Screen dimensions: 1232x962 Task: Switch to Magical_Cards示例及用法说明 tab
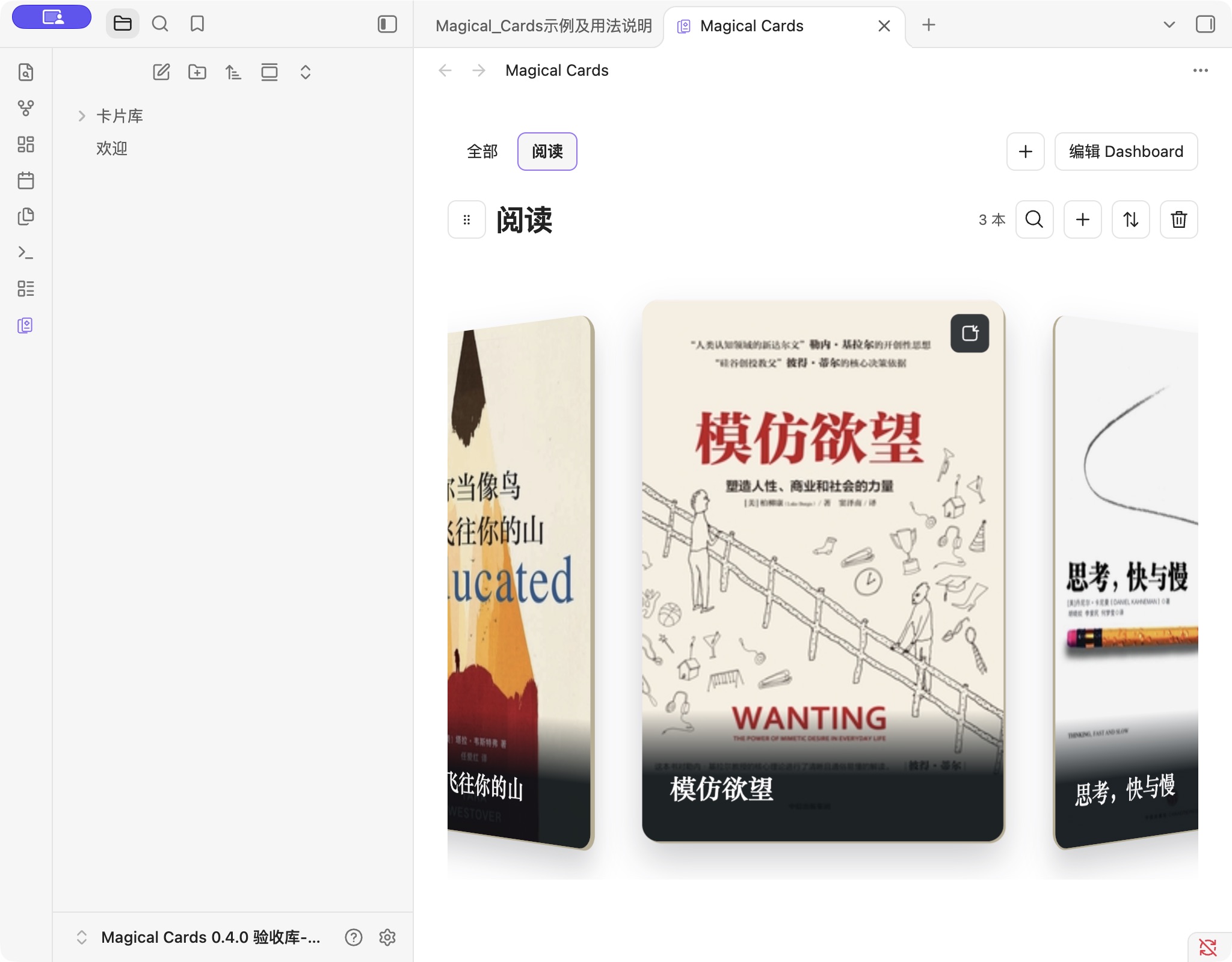(543, 26)
